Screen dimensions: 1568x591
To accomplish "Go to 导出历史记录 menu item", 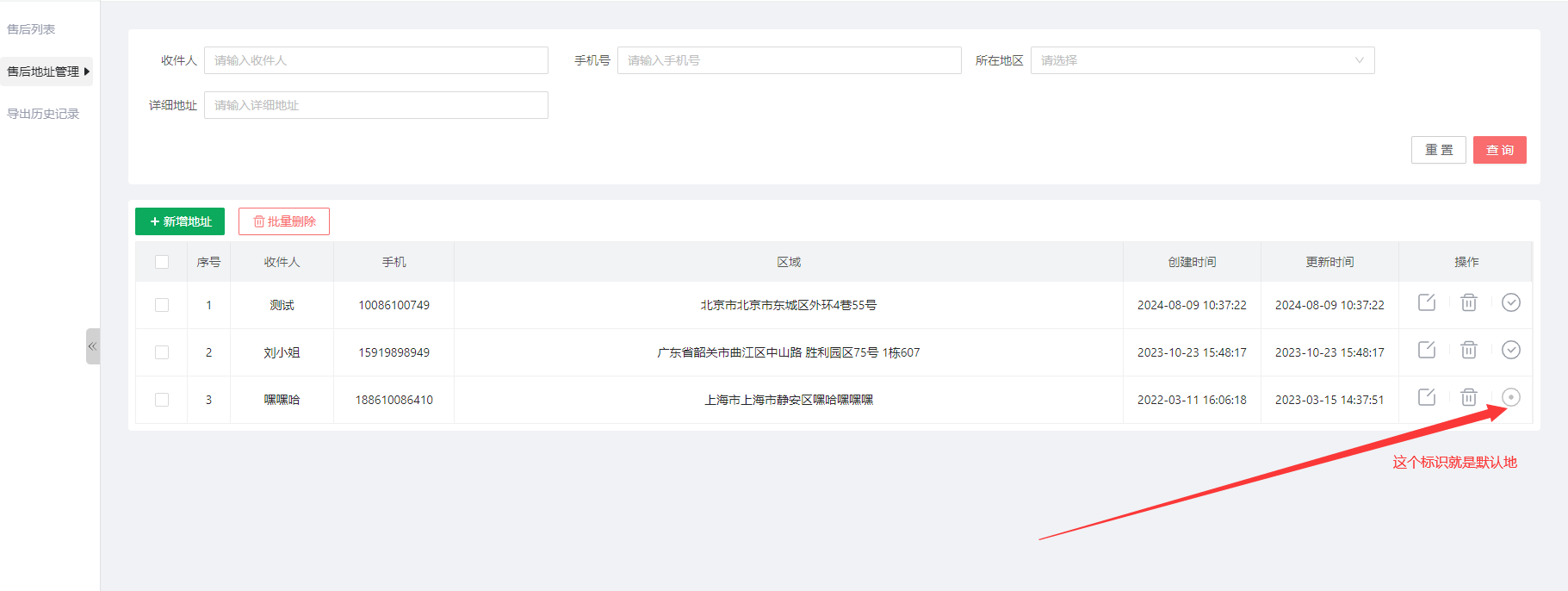I will 43,114.
